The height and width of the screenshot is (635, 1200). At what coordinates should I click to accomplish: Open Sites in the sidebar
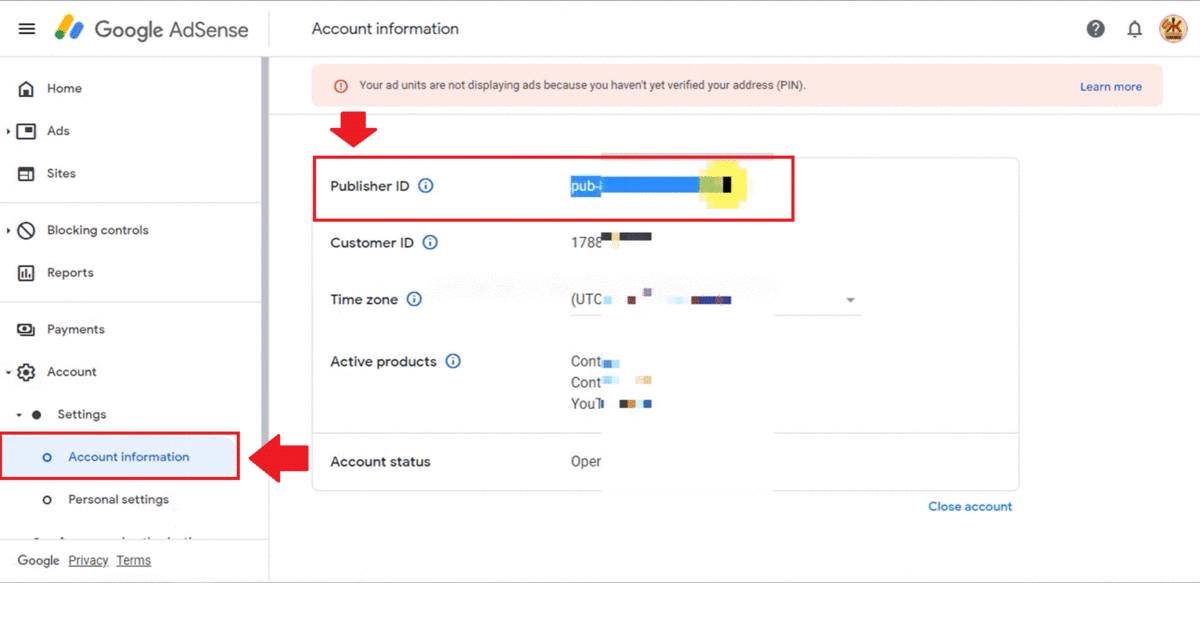(61, 174)
